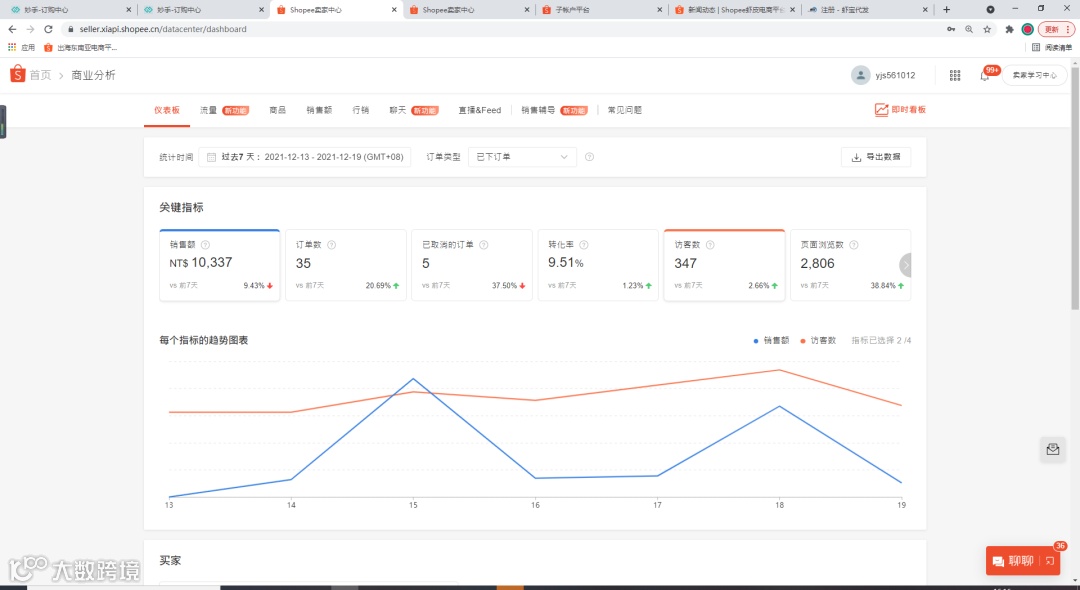Screen dimensions: 1080x590
Task: Toggle the 订单数 metric card selection
Action: [346, 265]
